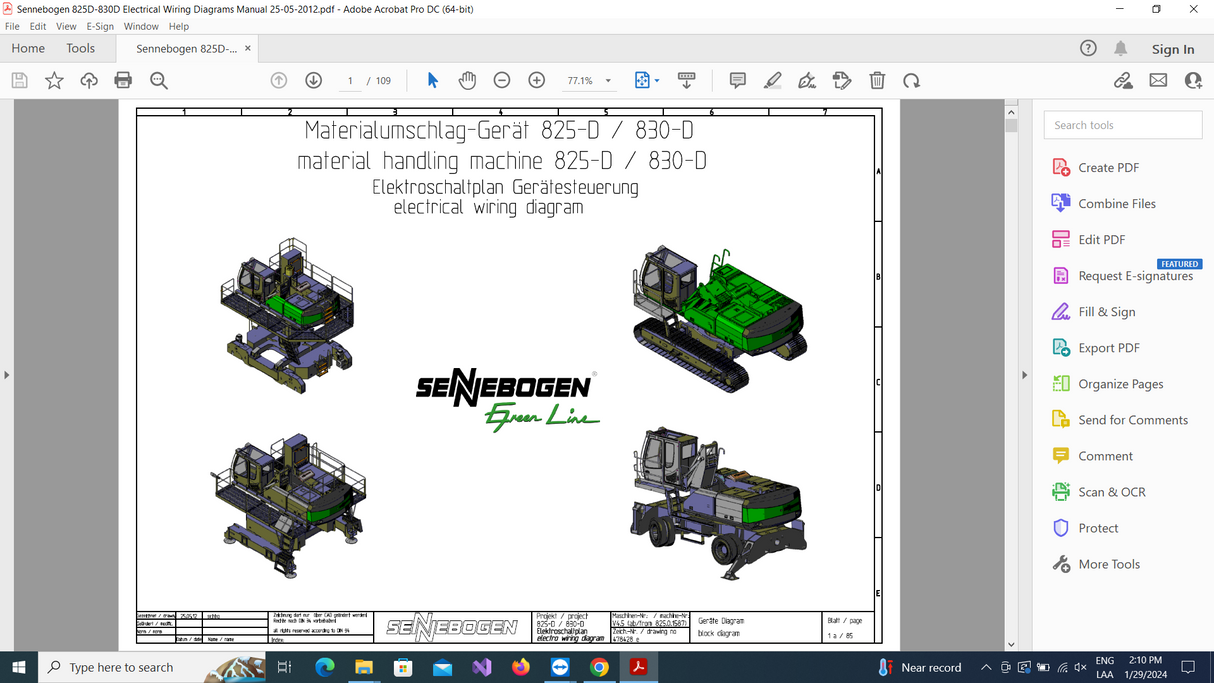1214x683 pixels.
Task: Select the Highlight text pen tool
Action: [772, 81]
